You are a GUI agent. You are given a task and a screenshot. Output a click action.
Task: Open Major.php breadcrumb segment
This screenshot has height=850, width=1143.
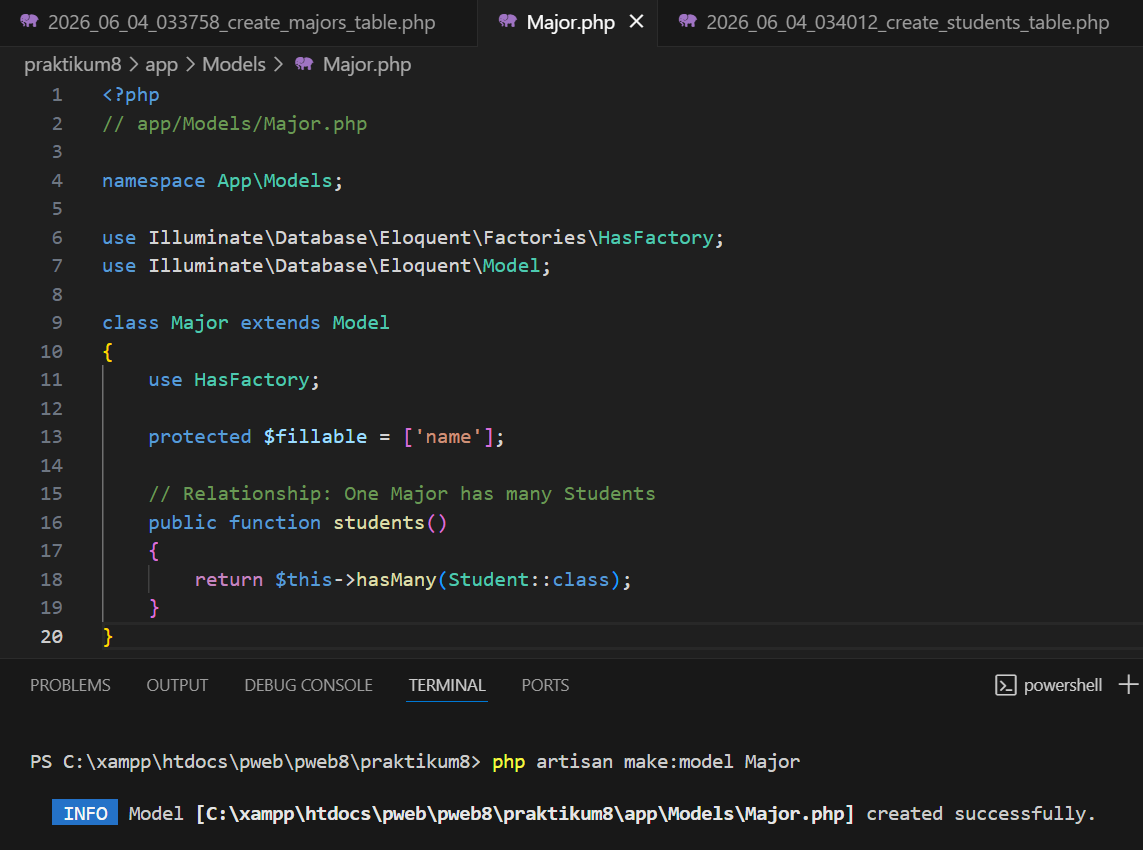pyautogui.click(x=367, y=65)
